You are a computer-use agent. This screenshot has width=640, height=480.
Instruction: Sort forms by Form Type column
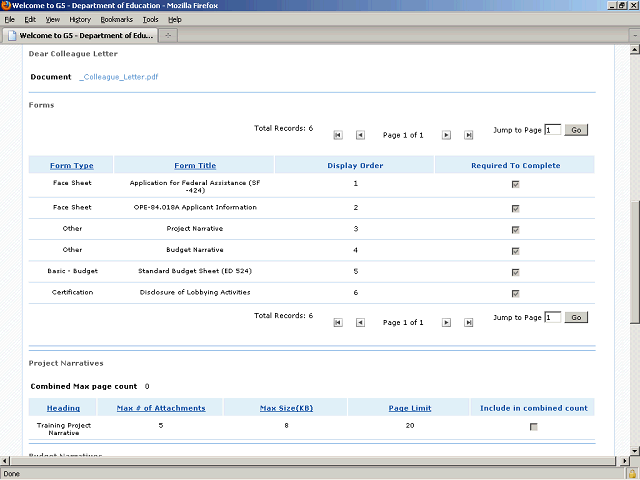point(71,165)
